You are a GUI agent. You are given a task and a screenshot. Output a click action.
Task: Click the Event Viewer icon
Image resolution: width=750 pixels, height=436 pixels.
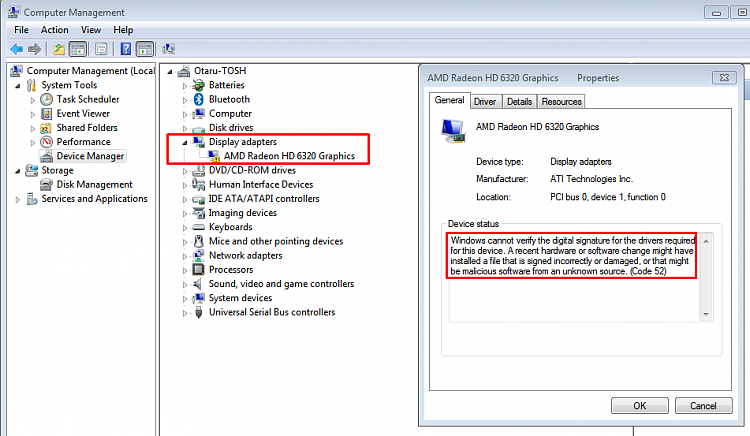[46, 114]
